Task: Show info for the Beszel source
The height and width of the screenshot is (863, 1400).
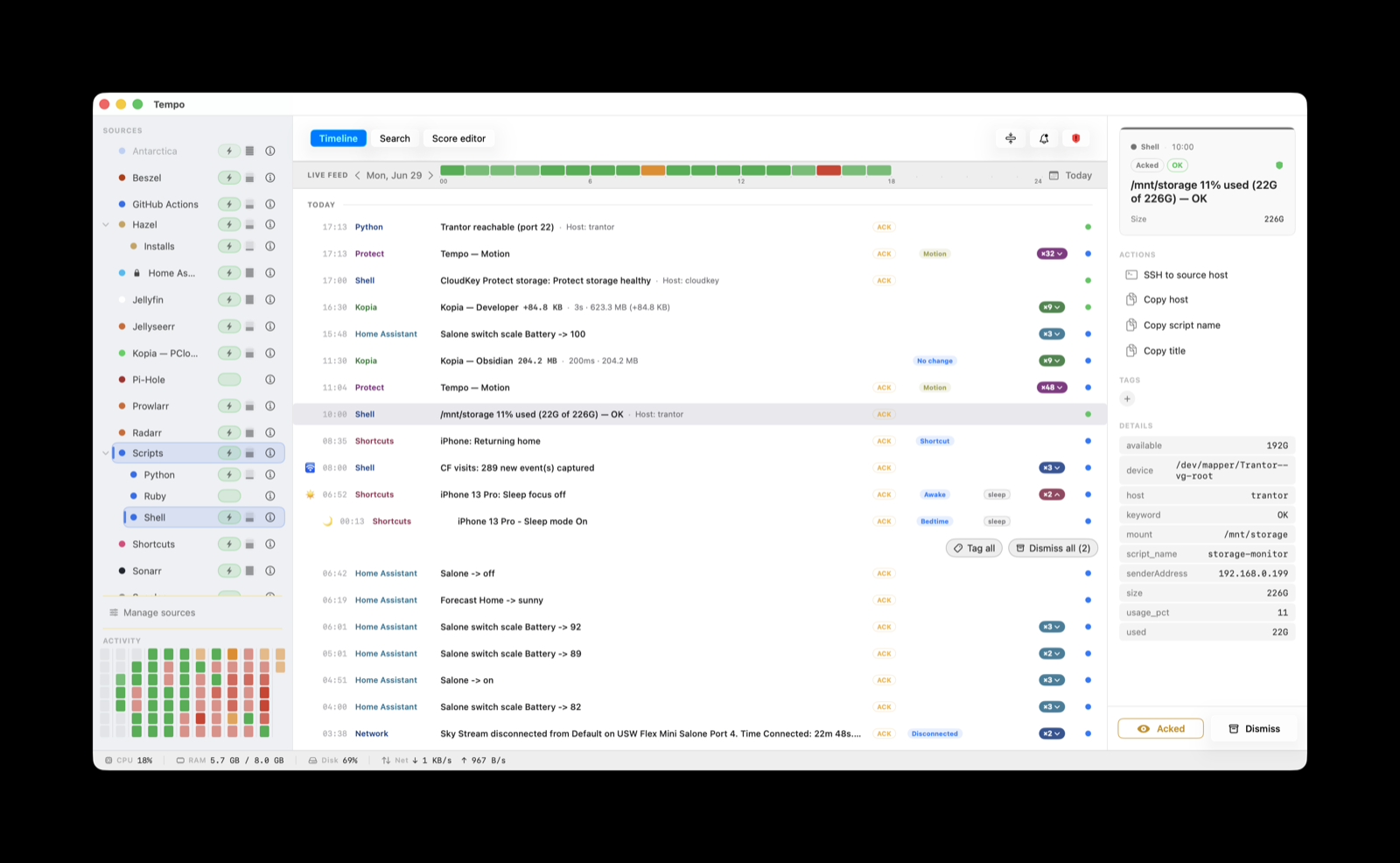Action: tap(270, 178)
